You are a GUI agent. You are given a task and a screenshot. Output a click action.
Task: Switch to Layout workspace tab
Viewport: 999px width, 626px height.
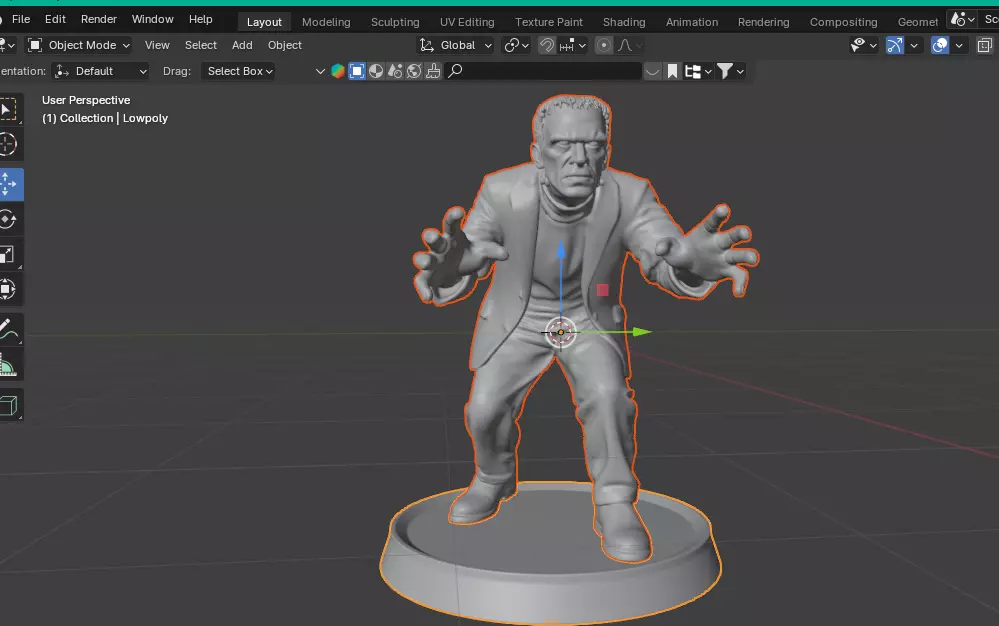point(264,22)
